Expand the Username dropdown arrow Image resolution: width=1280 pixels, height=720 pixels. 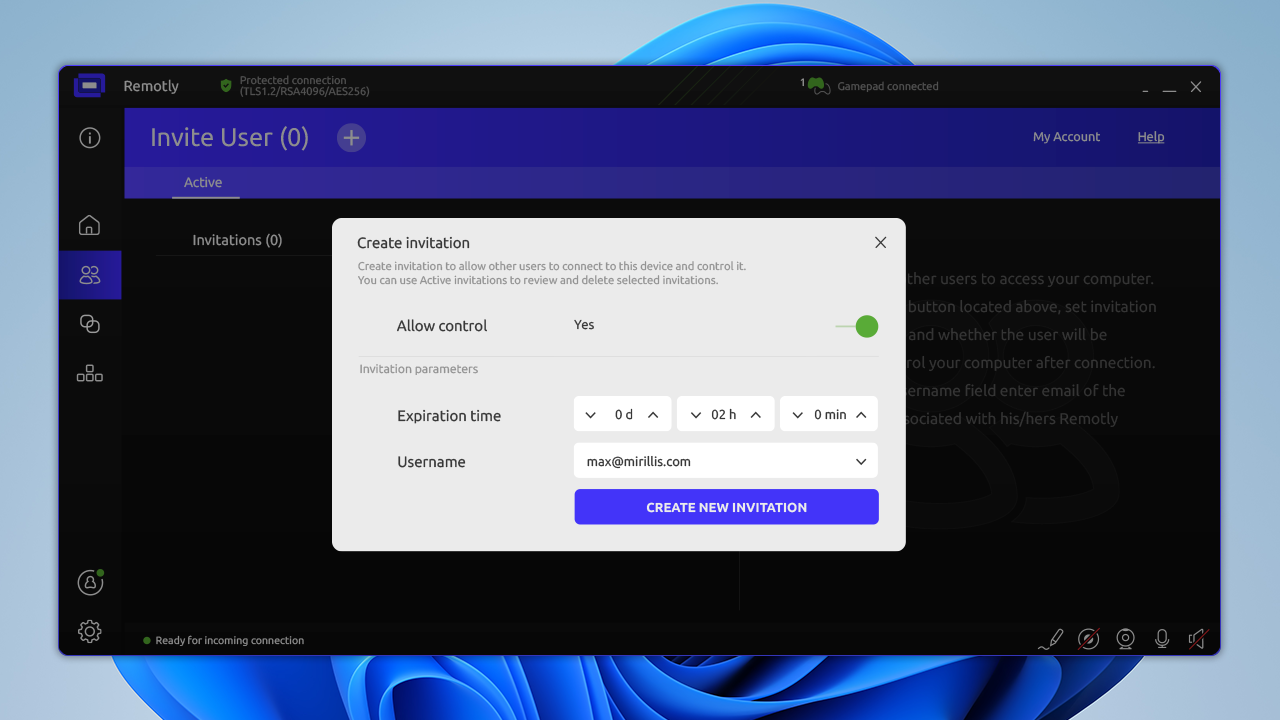point(861,462)
